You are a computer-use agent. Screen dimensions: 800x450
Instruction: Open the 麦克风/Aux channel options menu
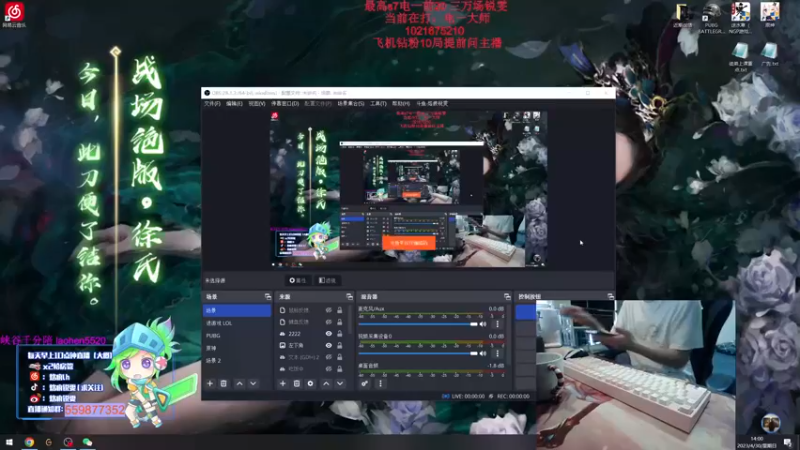pos(497,324)
